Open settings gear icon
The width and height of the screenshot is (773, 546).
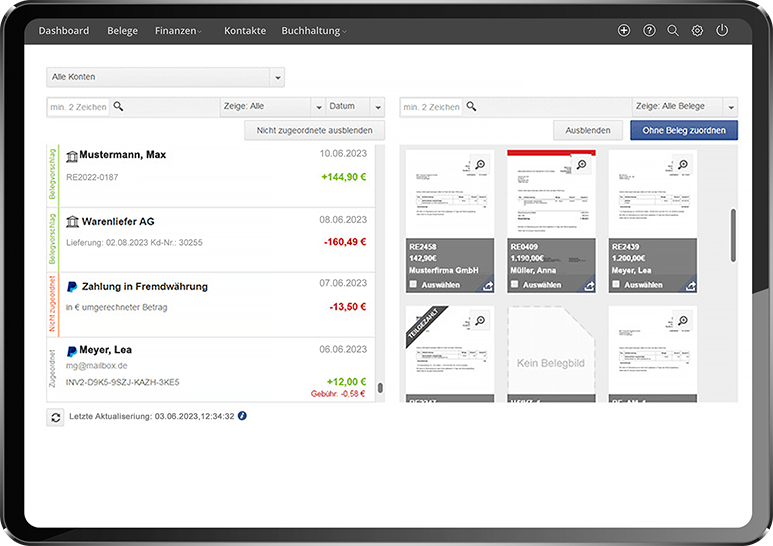pyautogui.click(x=697, y=31)
